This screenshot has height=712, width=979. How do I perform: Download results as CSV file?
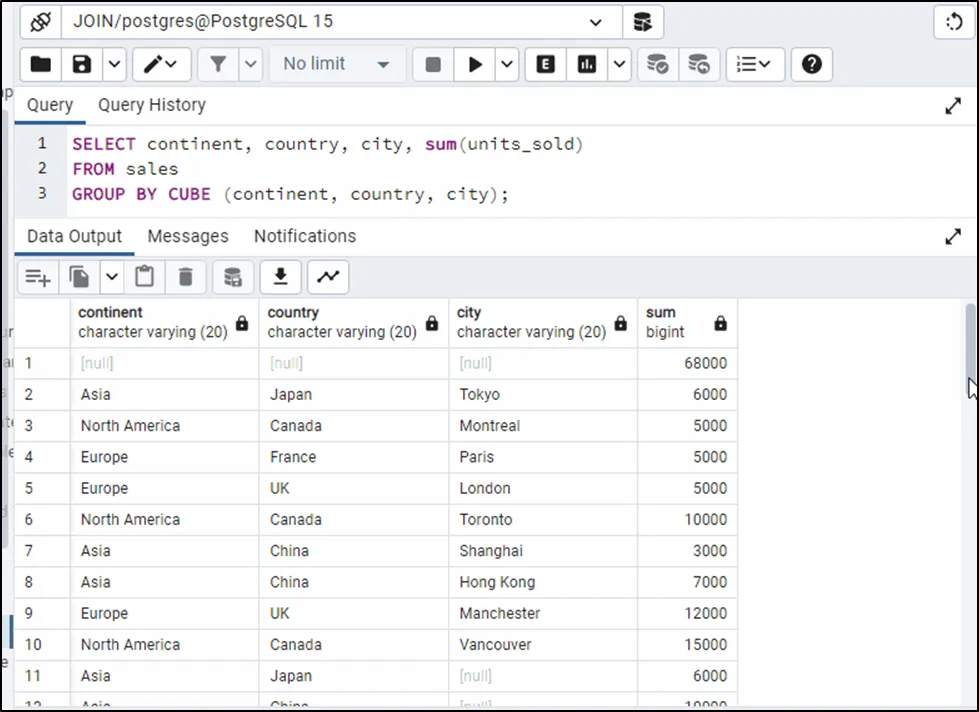(x=281, y=277)
